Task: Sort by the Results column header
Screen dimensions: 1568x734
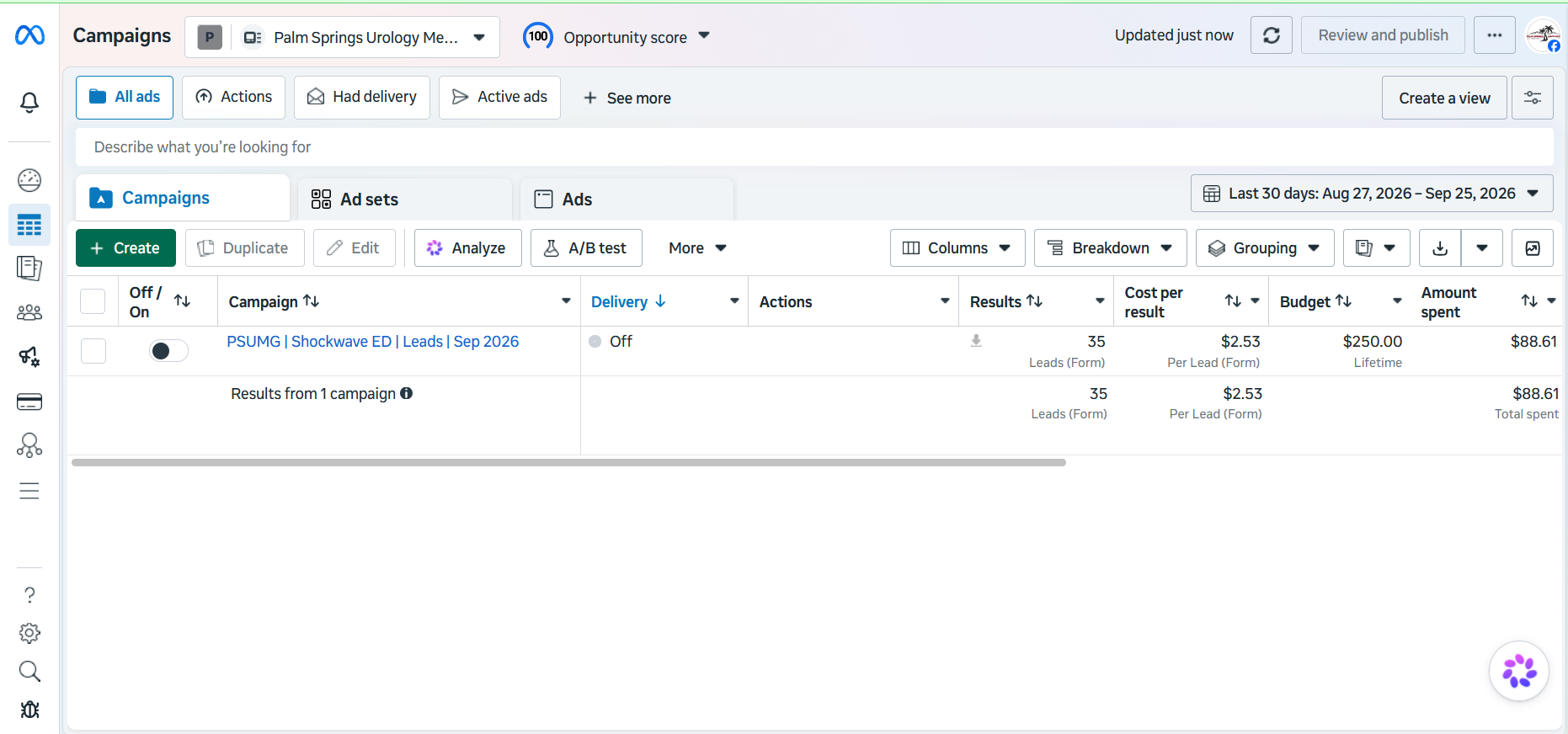Action: 1005,301
